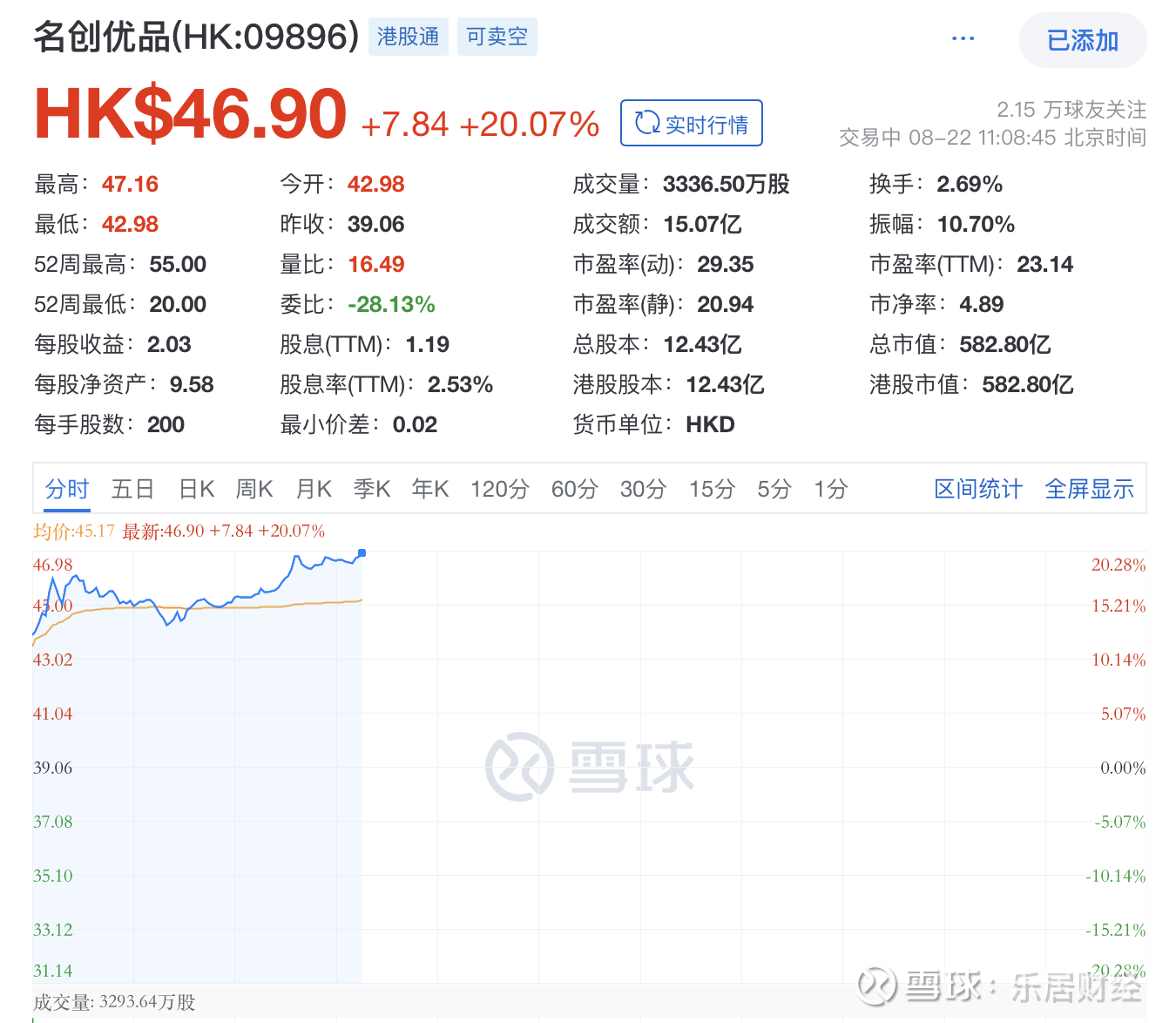Click the 2.15 万球友关注 follower count
1176x1023 pixels.
pos(1071,109)
